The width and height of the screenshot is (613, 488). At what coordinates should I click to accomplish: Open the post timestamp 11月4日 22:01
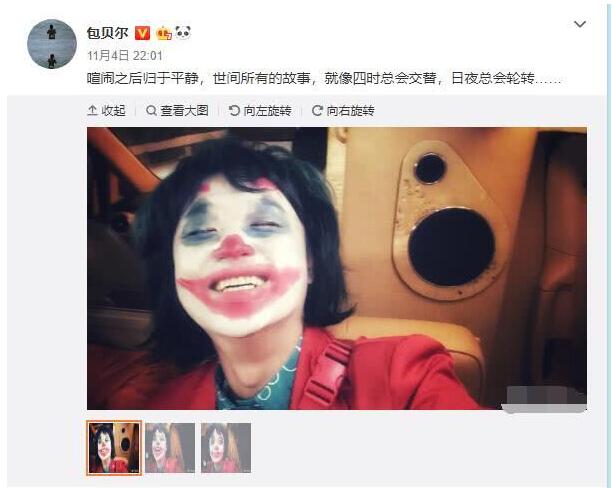(125, 56)
